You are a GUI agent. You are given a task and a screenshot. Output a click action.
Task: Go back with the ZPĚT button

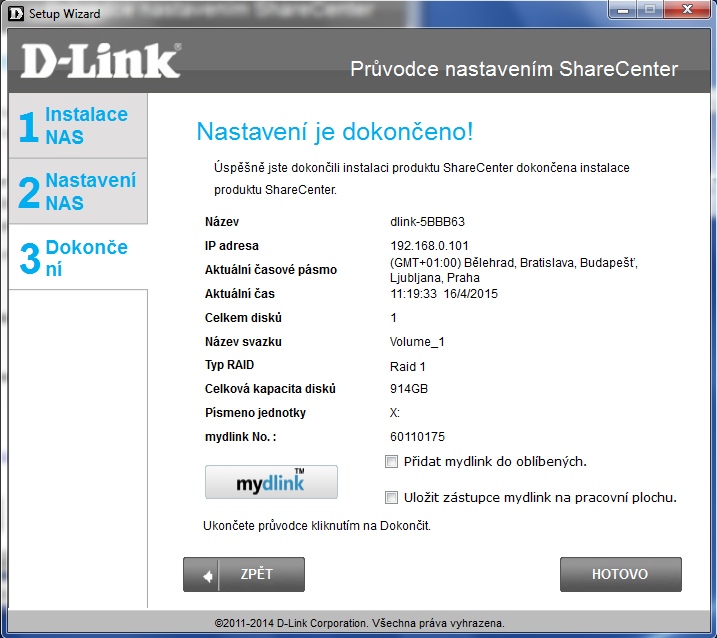coord(244,574)
